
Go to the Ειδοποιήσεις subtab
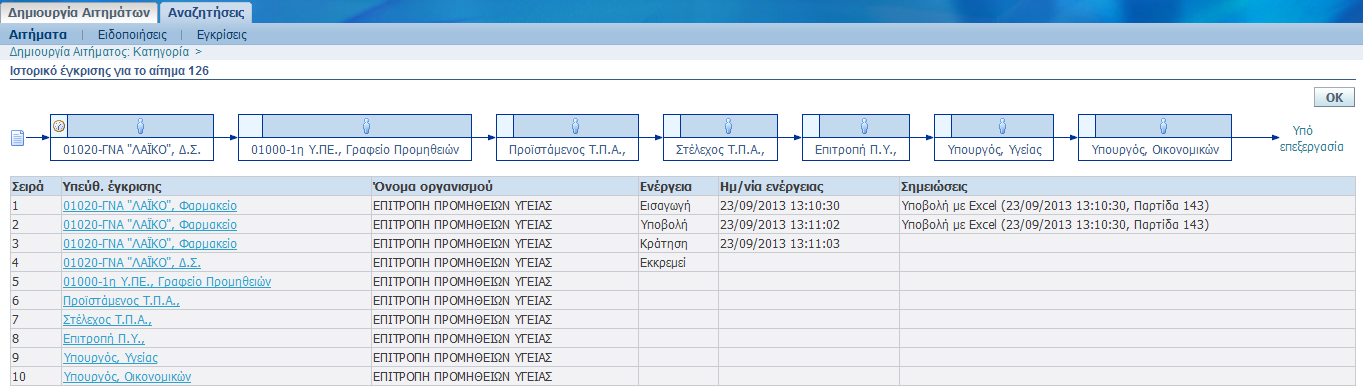(132, 34)
